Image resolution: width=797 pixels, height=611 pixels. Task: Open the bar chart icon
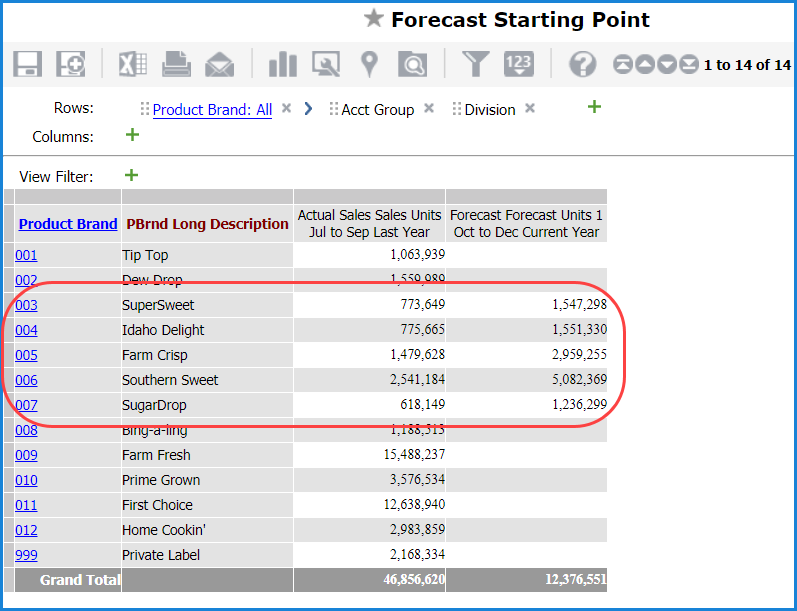(x=283, y=65)
